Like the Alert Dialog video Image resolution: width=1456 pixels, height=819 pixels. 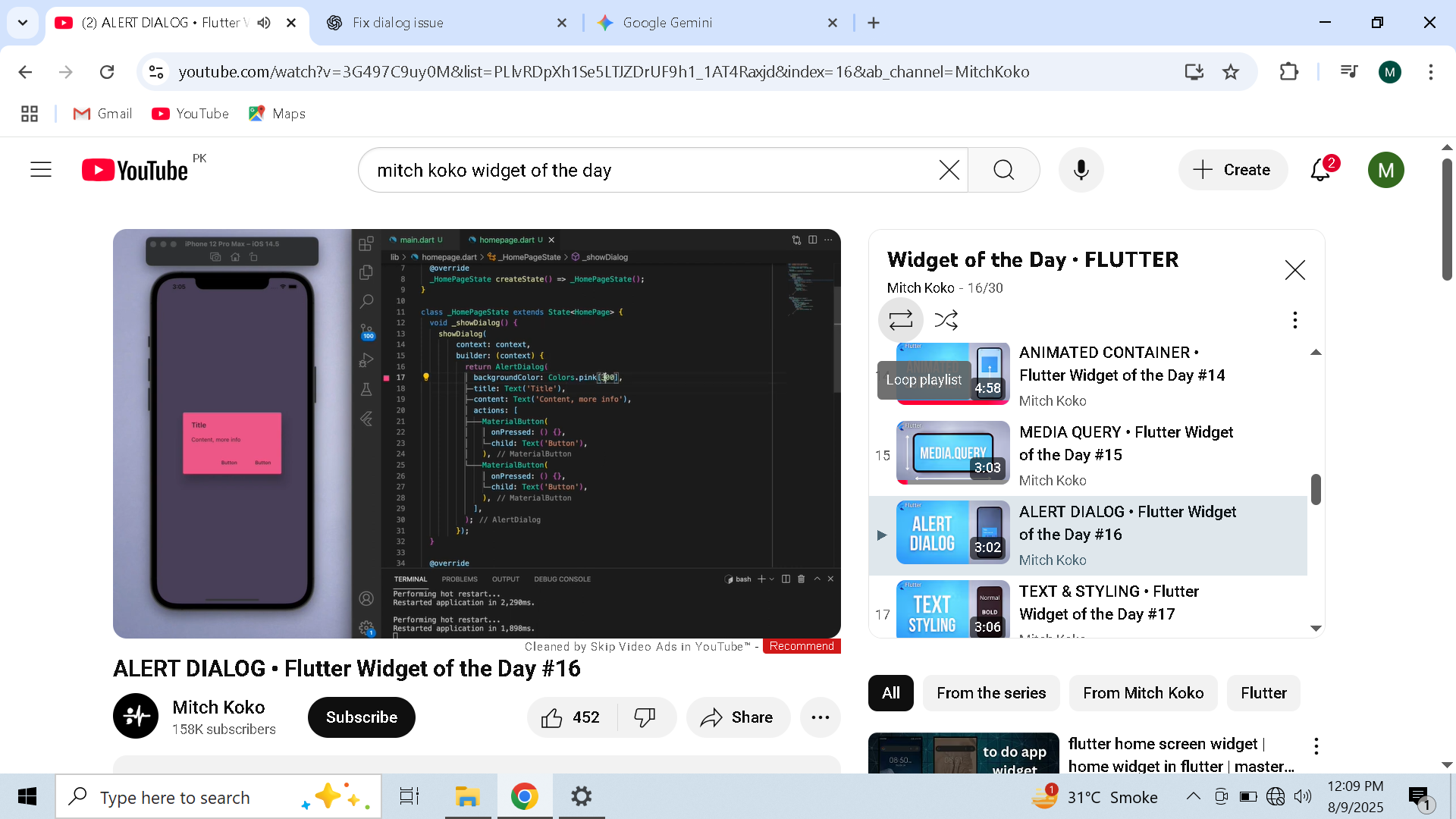[572, 717]
